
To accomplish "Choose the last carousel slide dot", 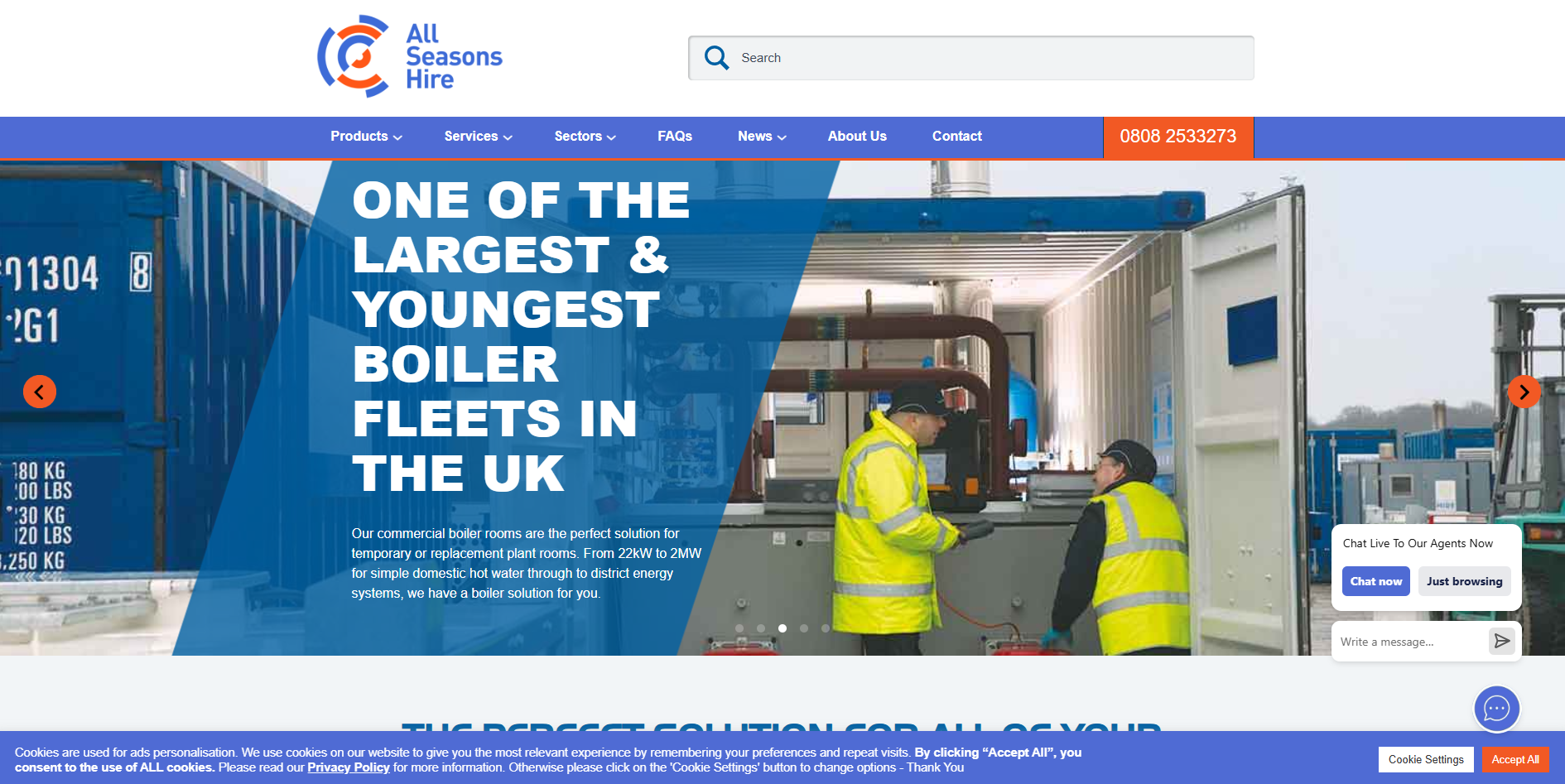I will pyautogui.click(x=826, y=628).
